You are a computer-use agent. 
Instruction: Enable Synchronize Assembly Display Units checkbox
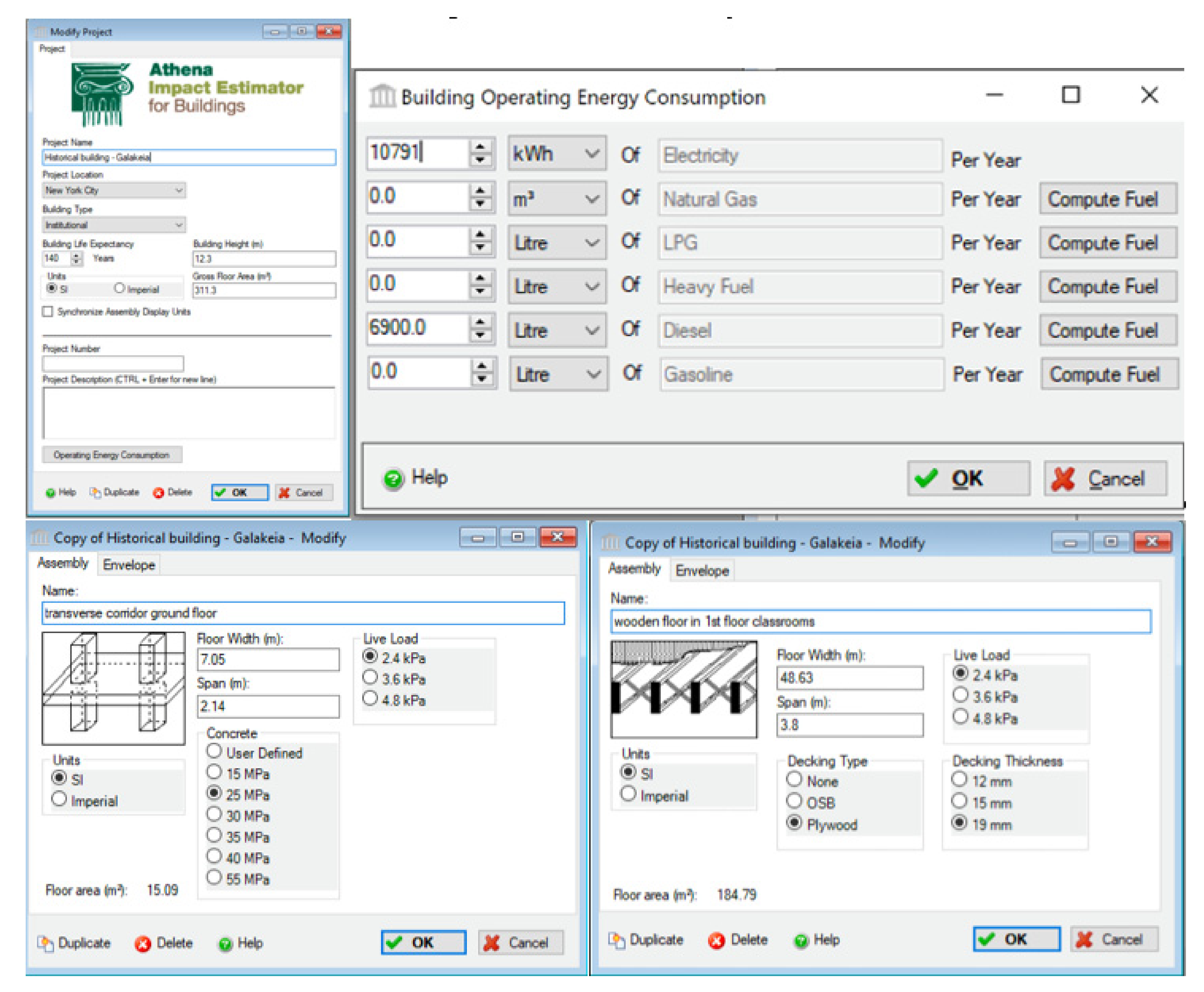click(48, 311)
